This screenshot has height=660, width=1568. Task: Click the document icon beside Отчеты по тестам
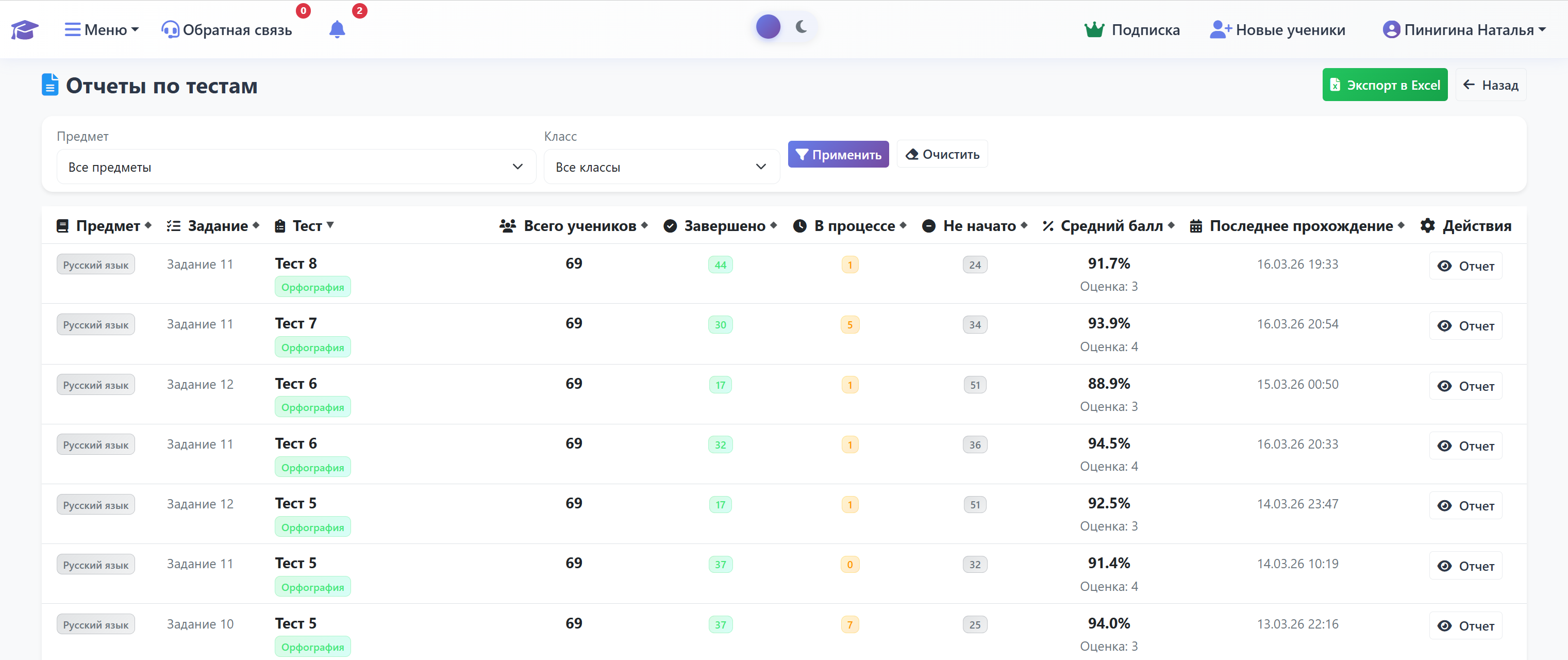(x=50, y=85)
